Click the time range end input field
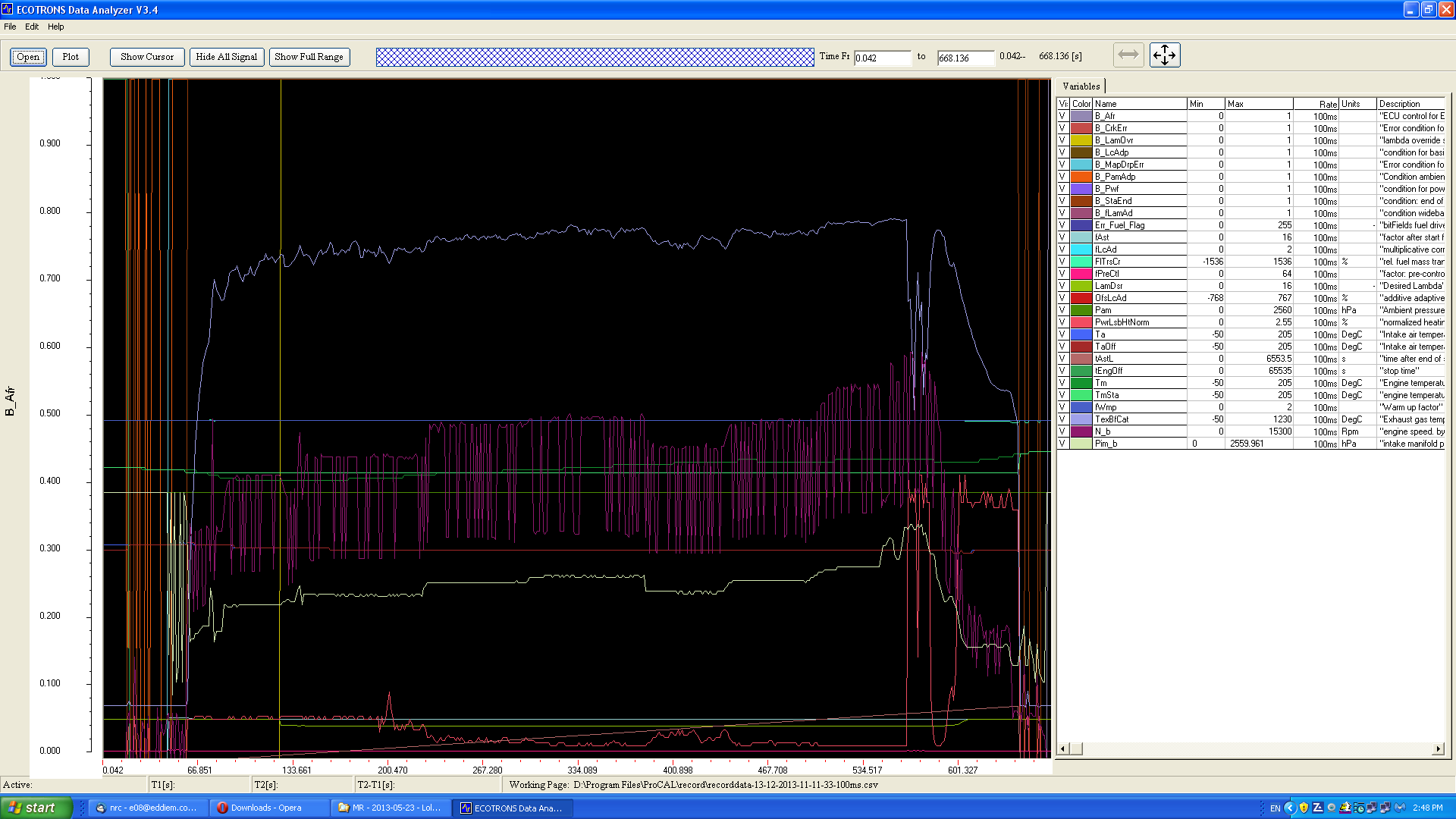This screenshot has width=1456, height=819. coord(965,58)
